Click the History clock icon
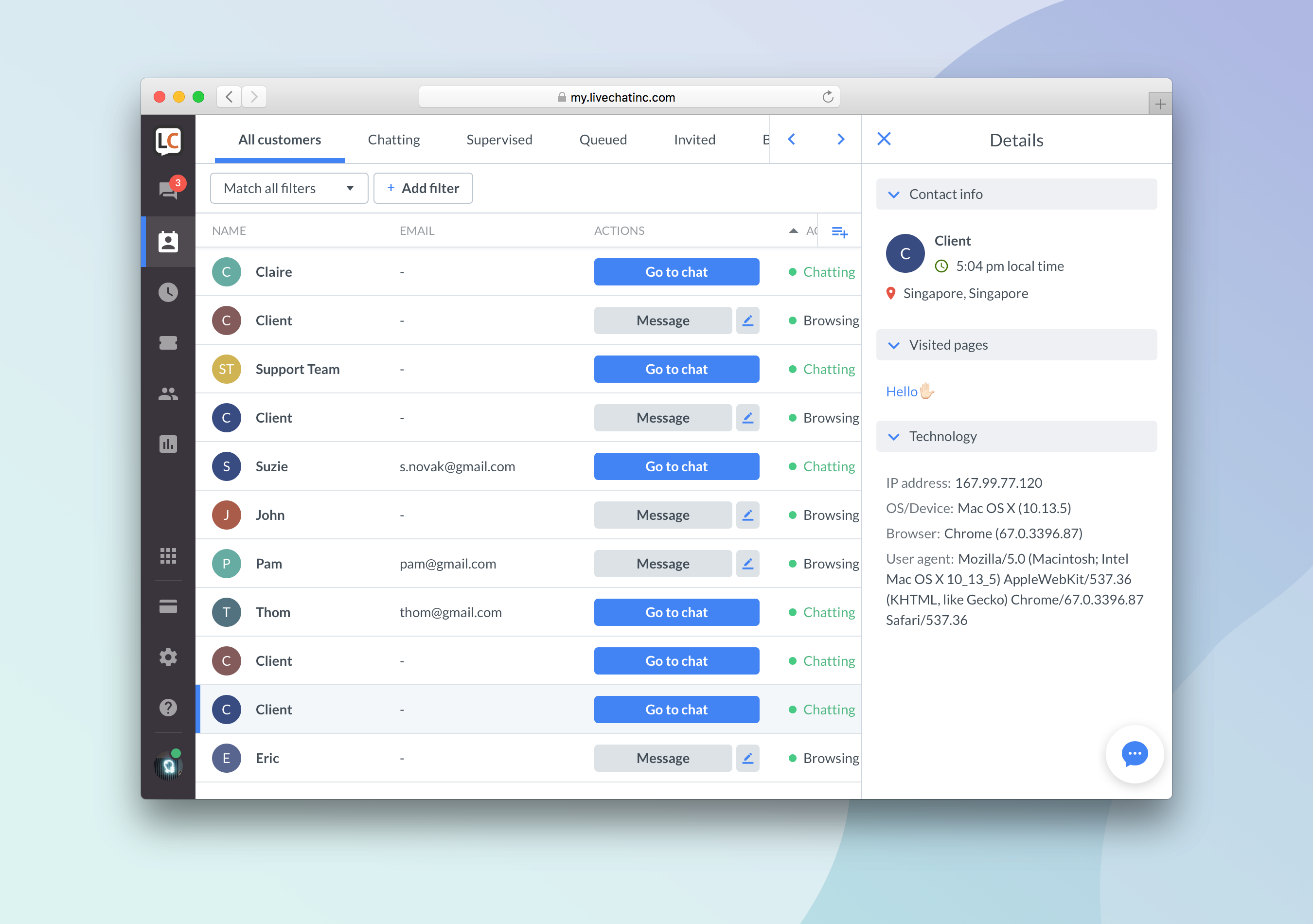The height and width of the screenshot is (924, 1313). (167, 293)
